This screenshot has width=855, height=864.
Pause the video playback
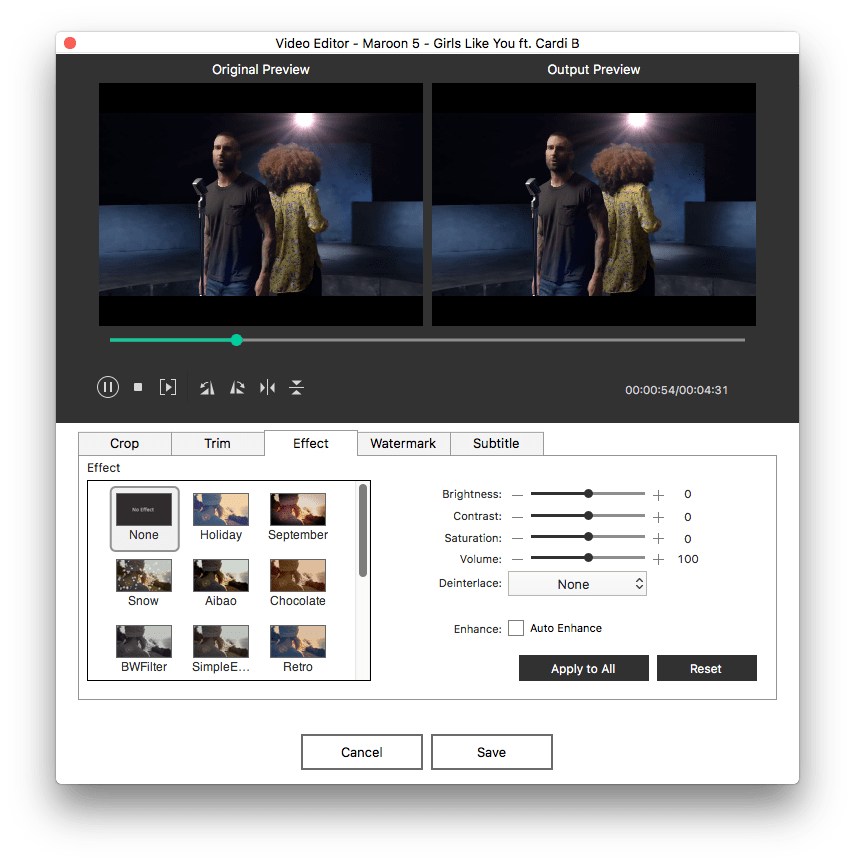tap(108, 387)
